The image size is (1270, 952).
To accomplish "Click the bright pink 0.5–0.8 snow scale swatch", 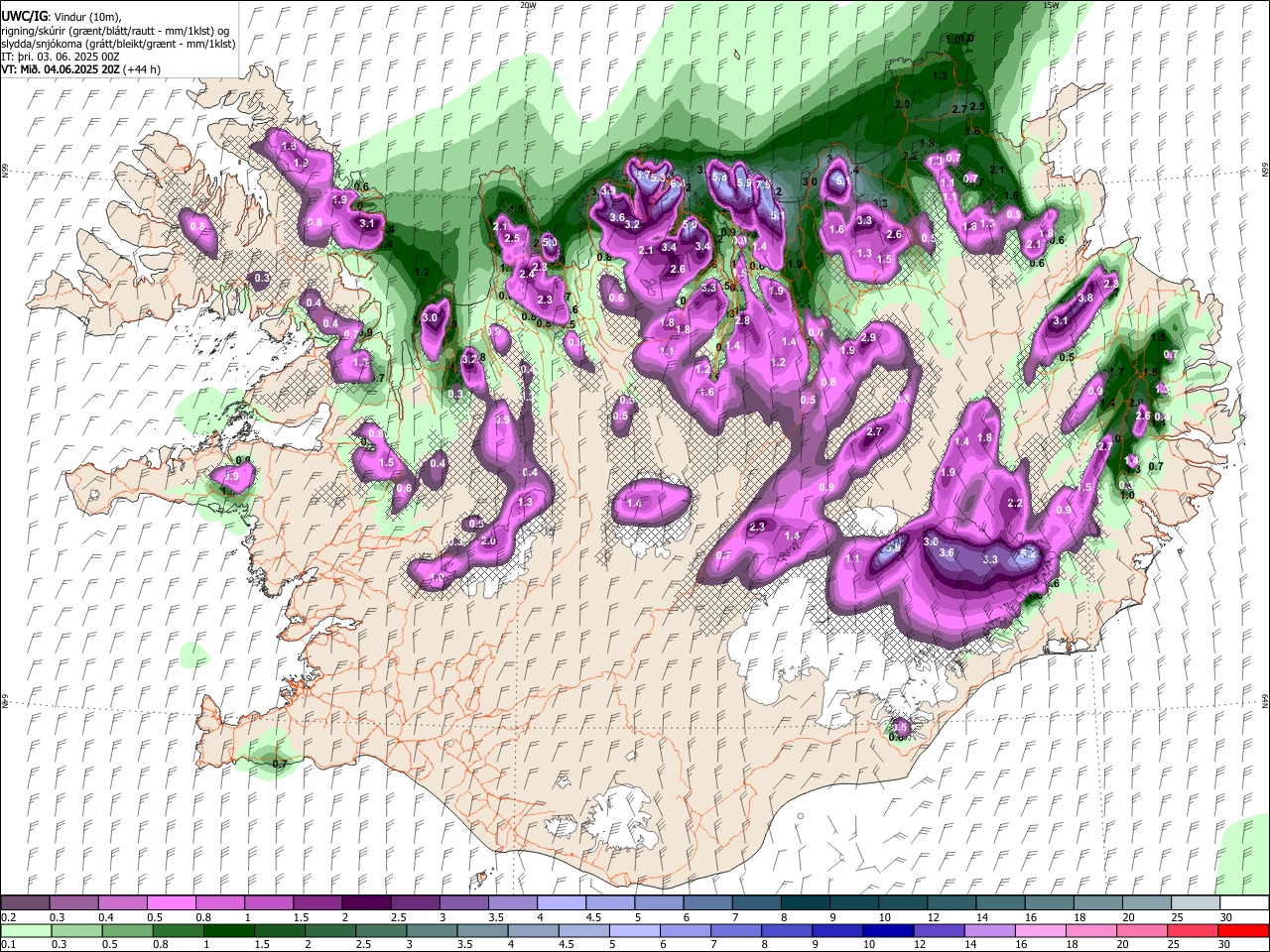I will [171, 903].
